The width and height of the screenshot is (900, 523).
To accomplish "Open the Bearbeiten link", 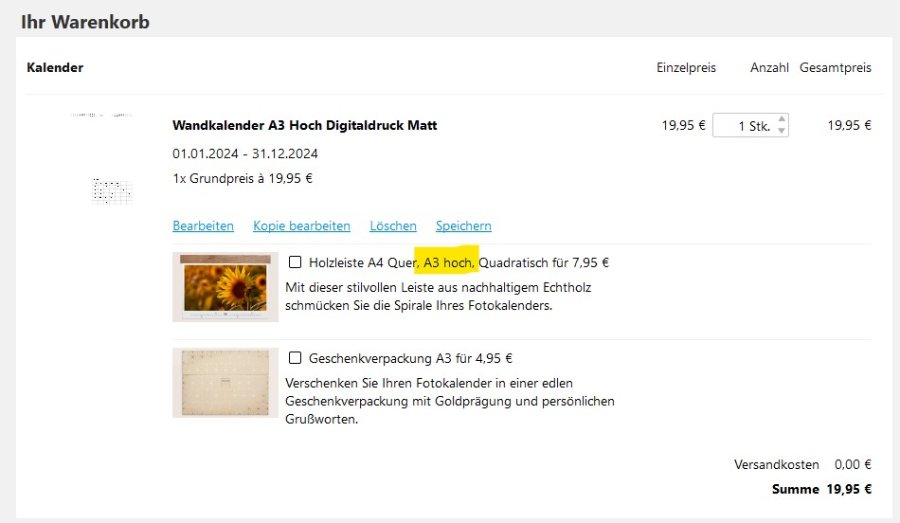I will point(203,226).
